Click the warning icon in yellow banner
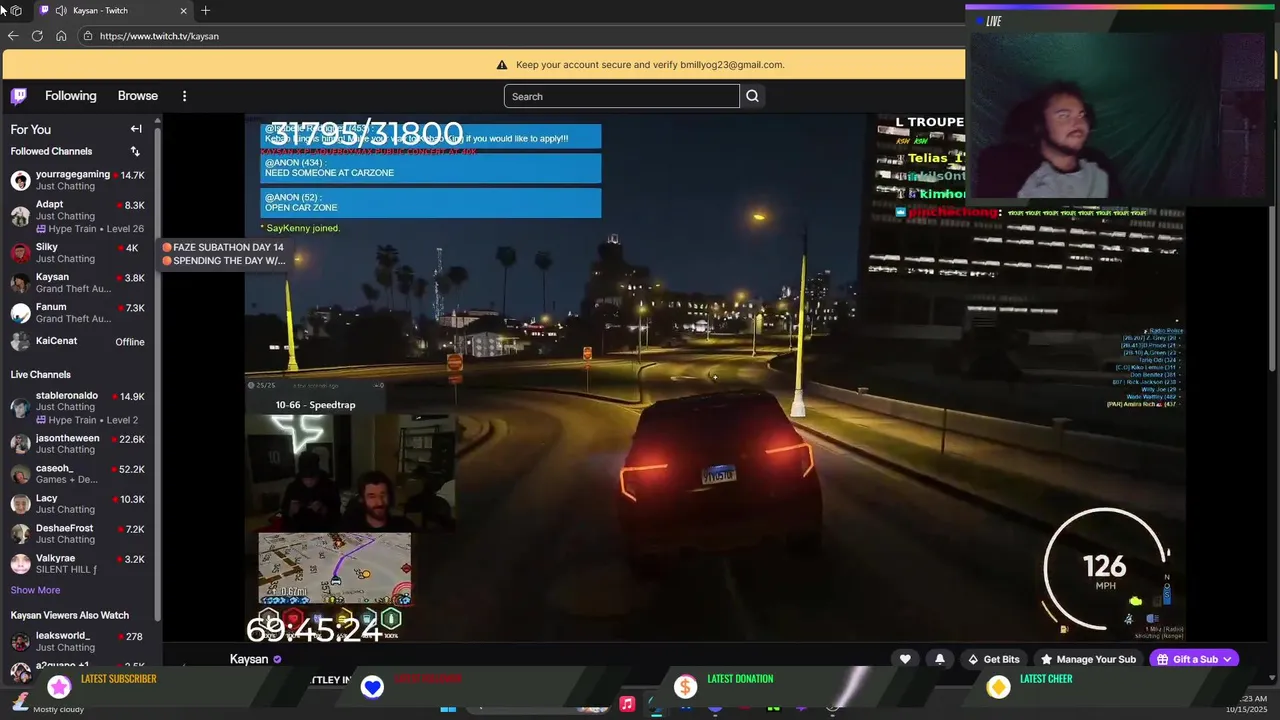 (x=502, y=65)
